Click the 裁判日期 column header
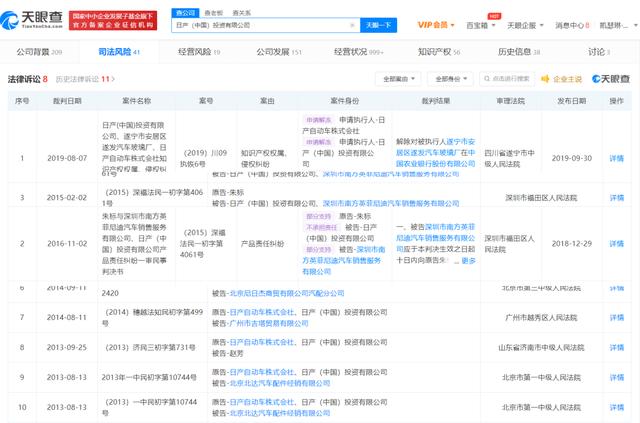Viewport: 640px width, 423px height. (67, 101)
